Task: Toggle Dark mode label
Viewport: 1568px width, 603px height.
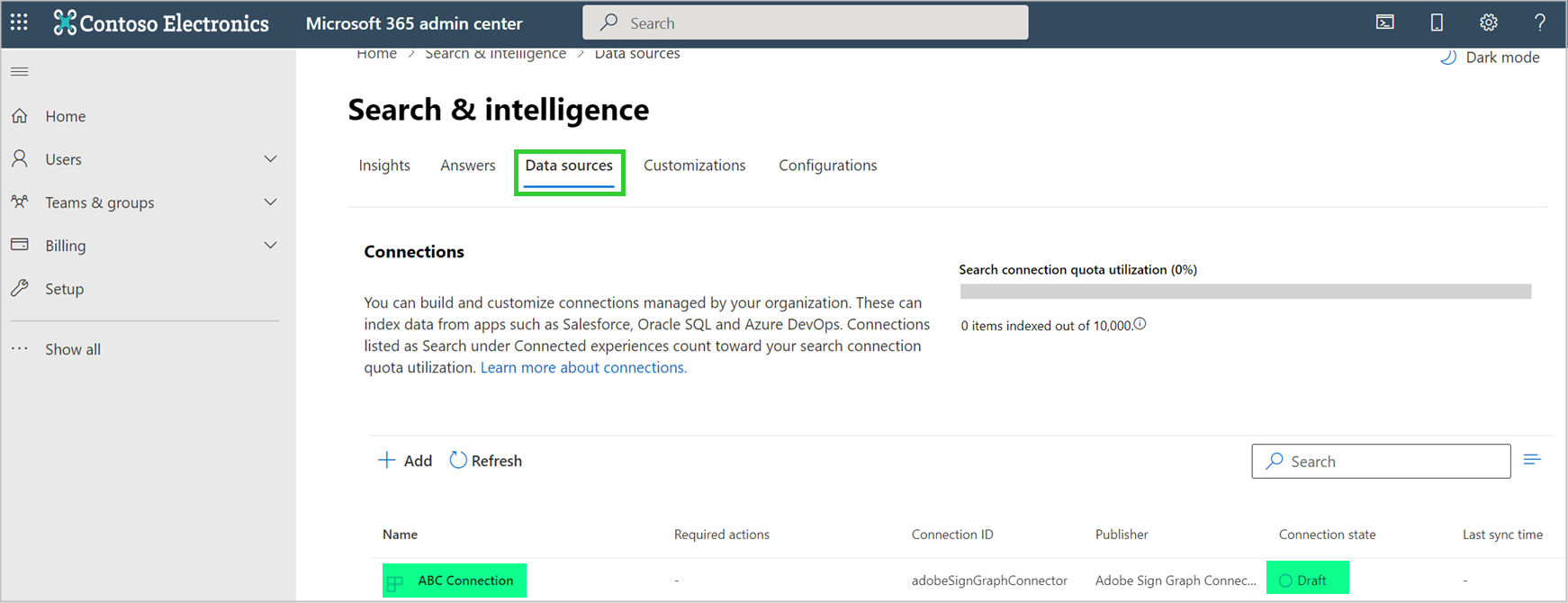Action: point(1503,58)
